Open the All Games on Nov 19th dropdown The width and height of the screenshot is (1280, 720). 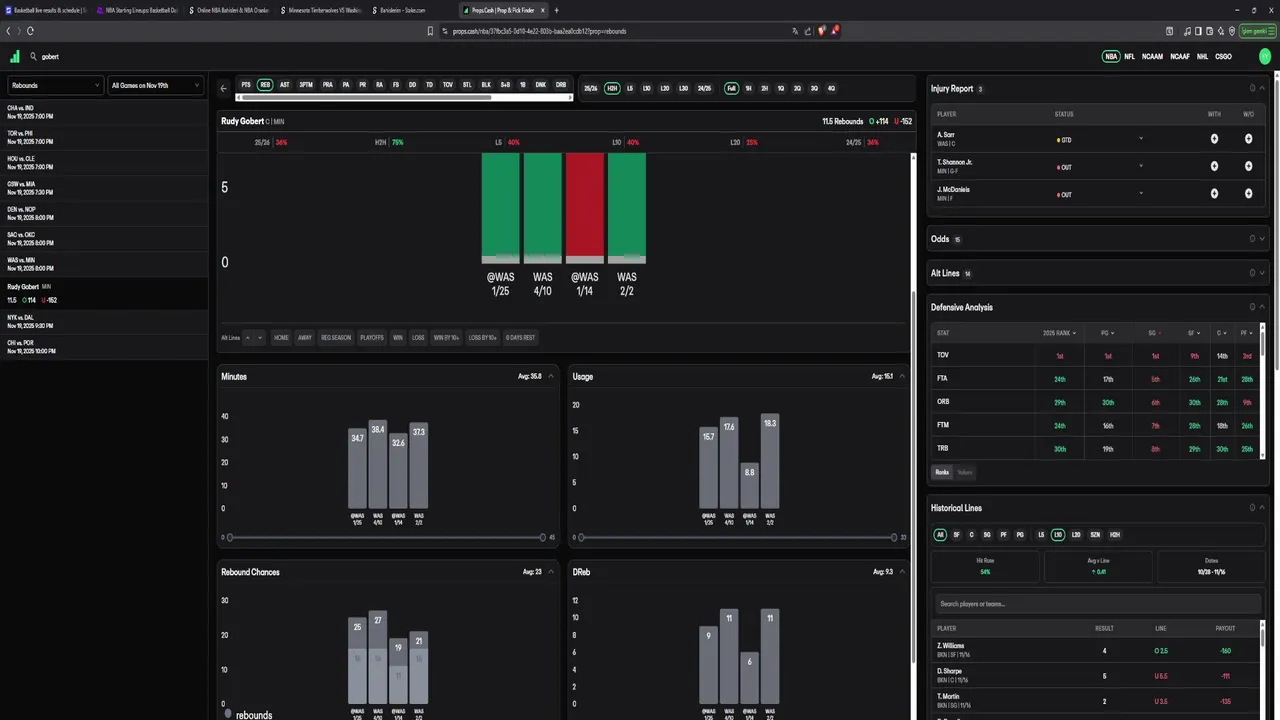click(155, 85)
